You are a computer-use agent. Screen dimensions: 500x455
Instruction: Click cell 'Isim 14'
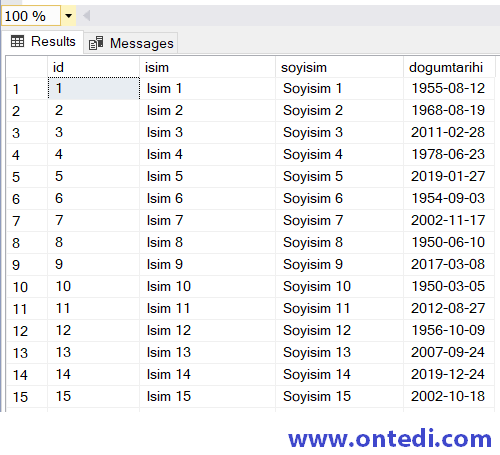[208, 375]
